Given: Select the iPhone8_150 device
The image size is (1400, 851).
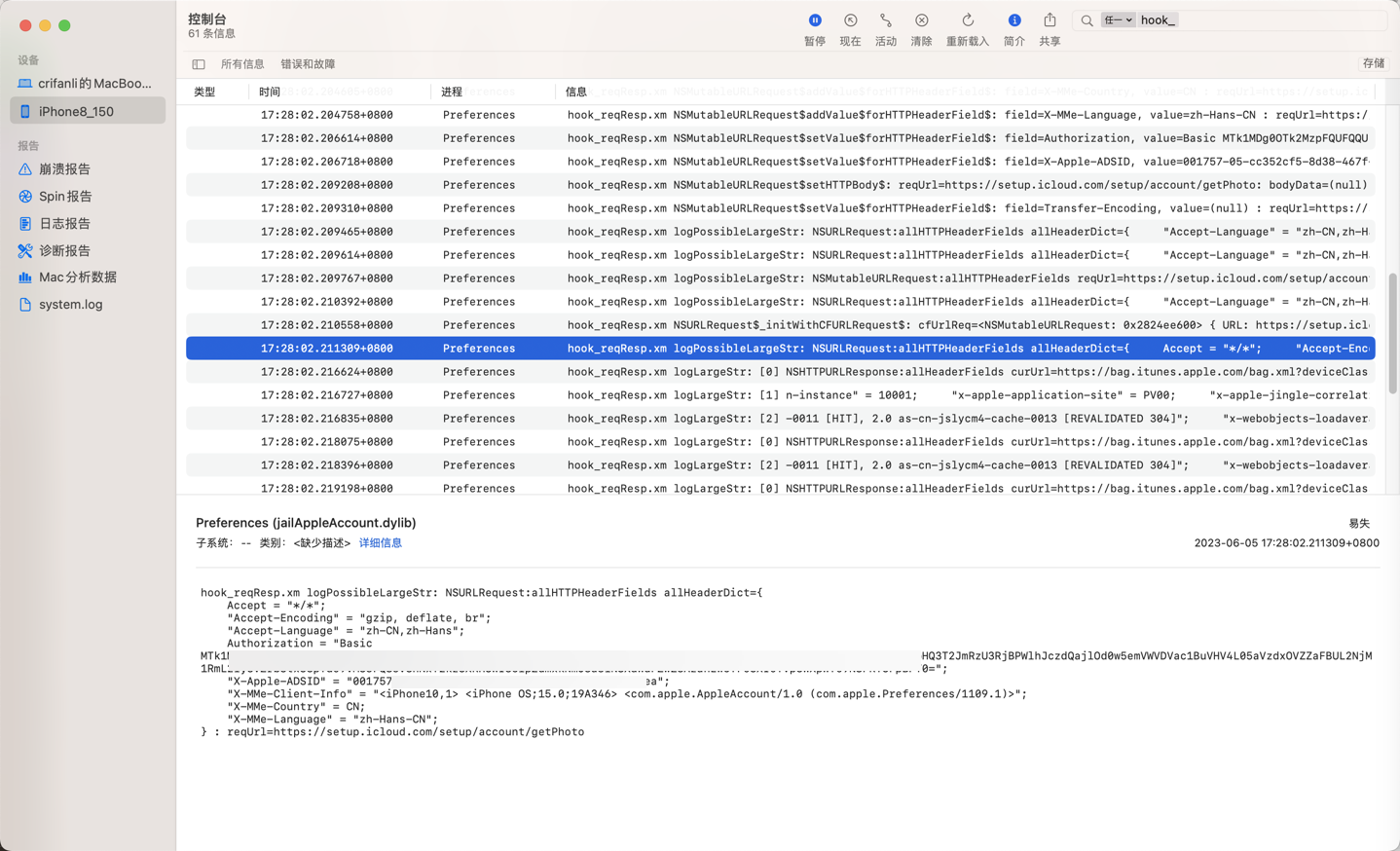Looking at the screenshot, I should point(88,111).
